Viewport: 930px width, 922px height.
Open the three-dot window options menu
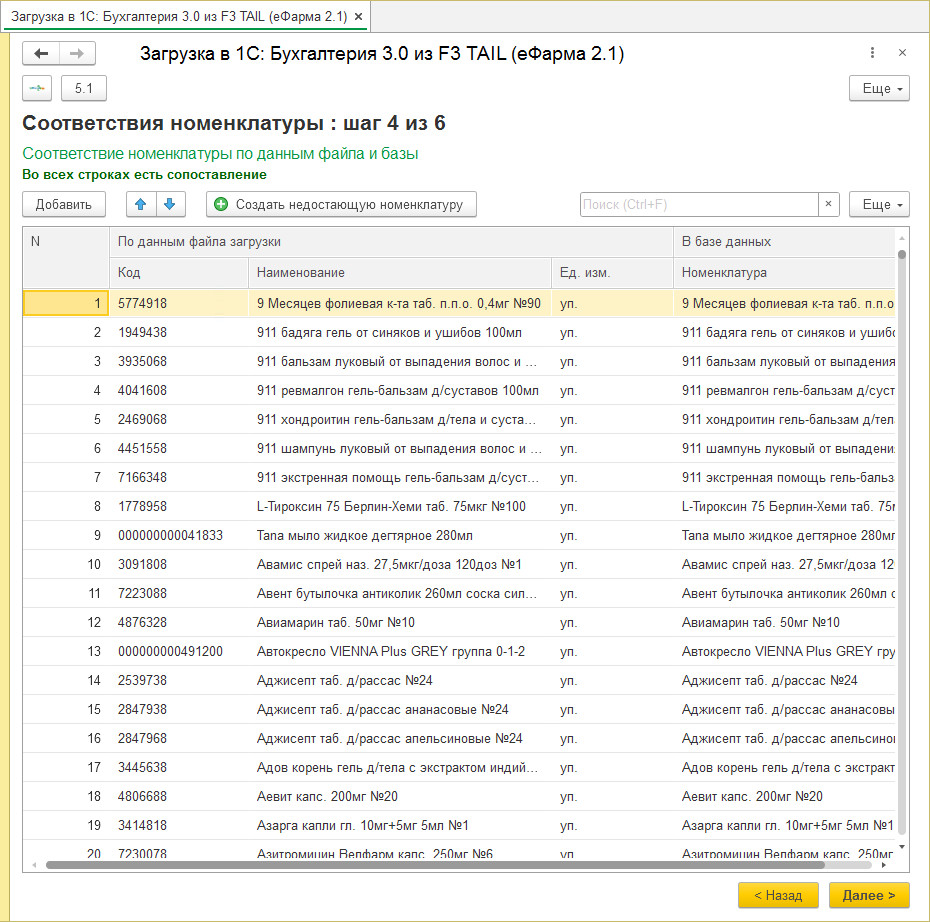(x=872, y=53)
